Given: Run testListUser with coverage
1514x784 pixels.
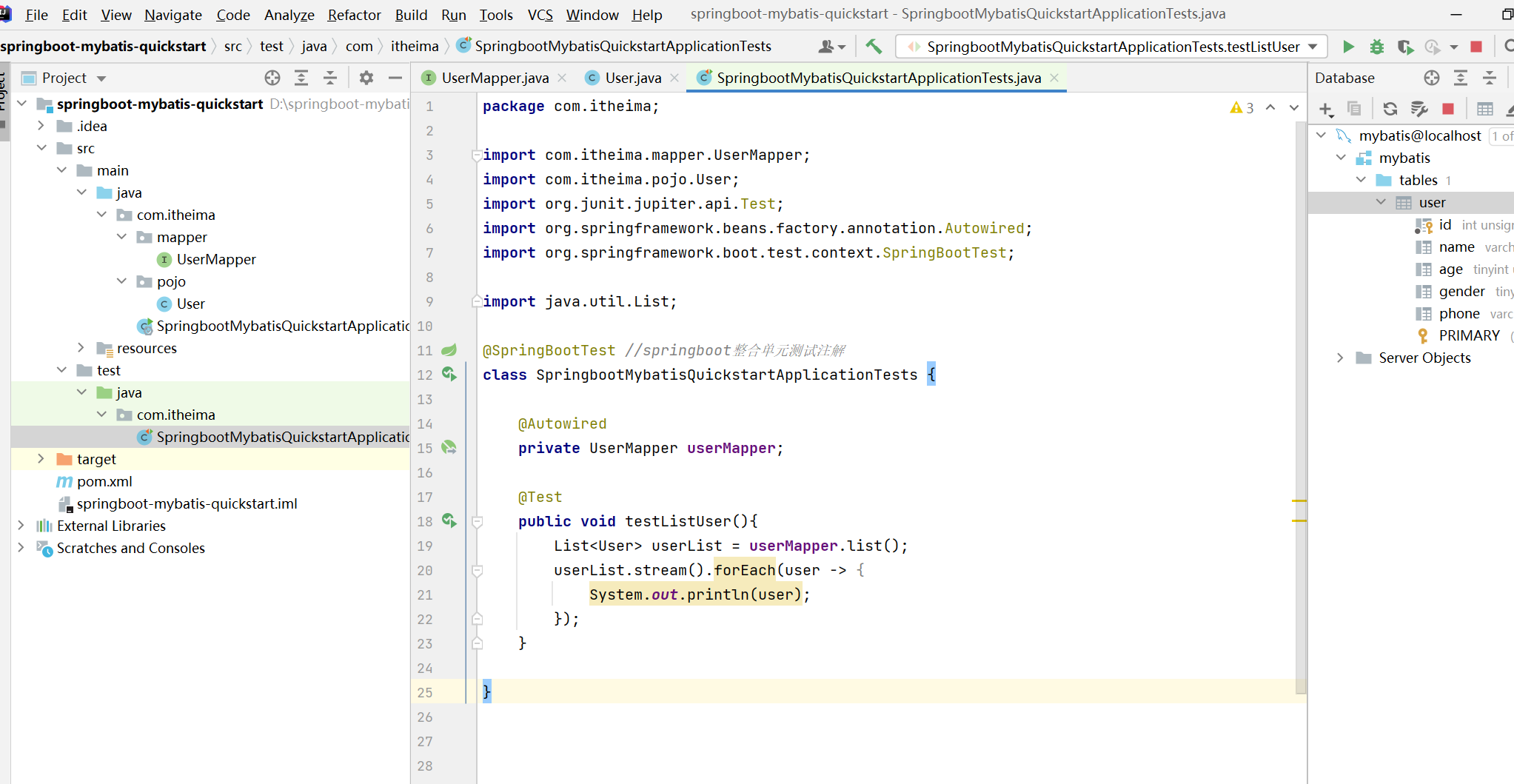Looking at the screenshot, I should click(1405, 46).
